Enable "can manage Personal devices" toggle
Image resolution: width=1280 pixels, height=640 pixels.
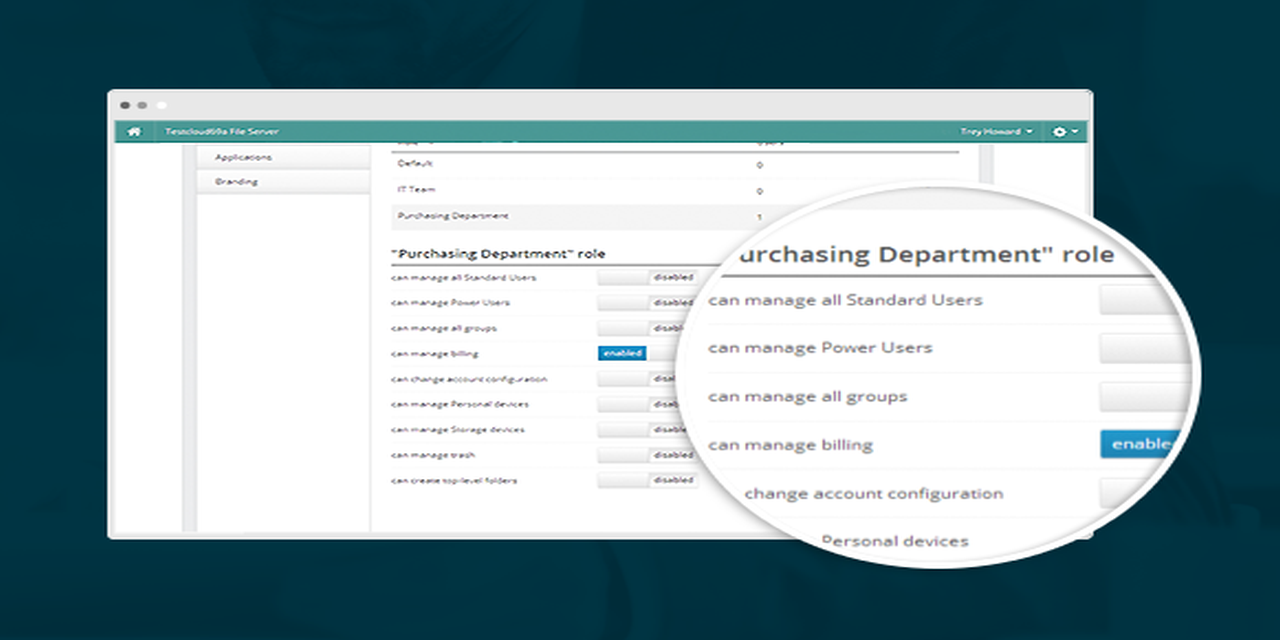click(647, 404)
